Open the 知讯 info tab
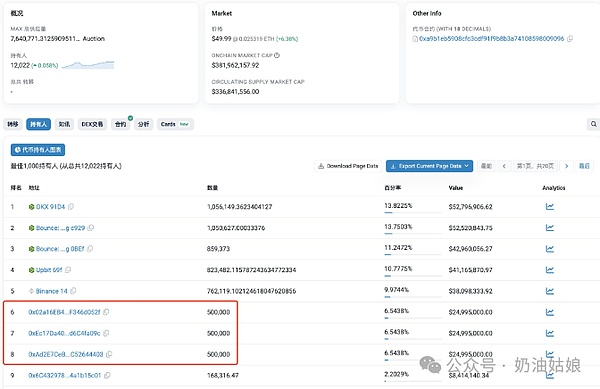The image size is (600, 389). pyautogui.click(x=64, y=124)
